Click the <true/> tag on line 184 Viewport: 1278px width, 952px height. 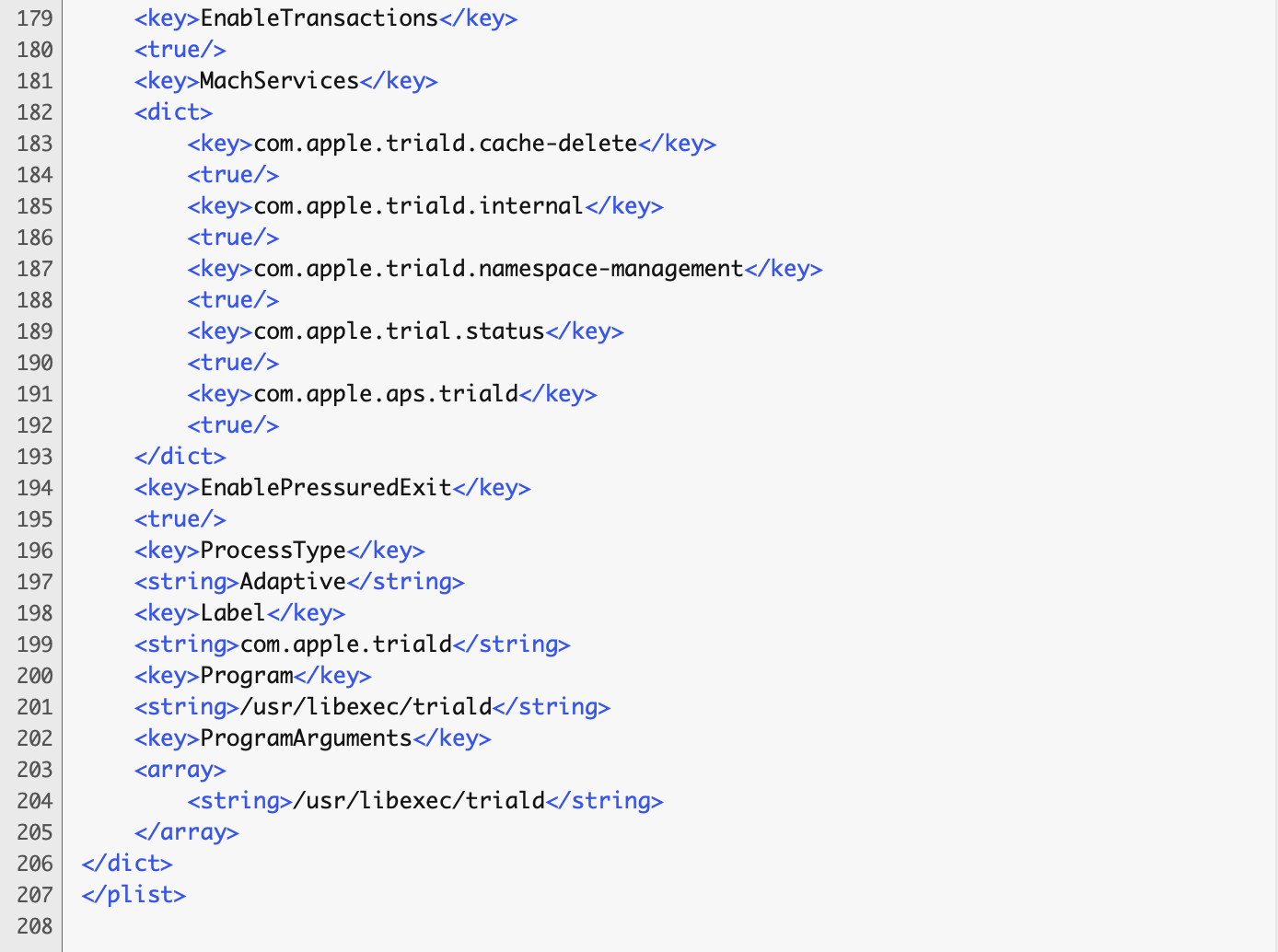234,175
